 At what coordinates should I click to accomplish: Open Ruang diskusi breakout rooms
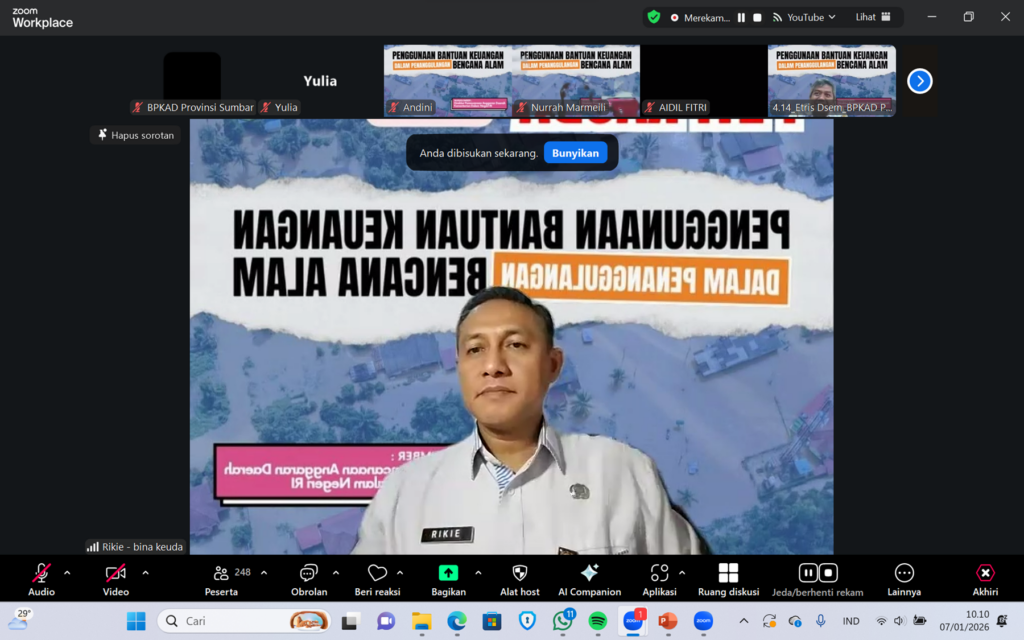728,579
